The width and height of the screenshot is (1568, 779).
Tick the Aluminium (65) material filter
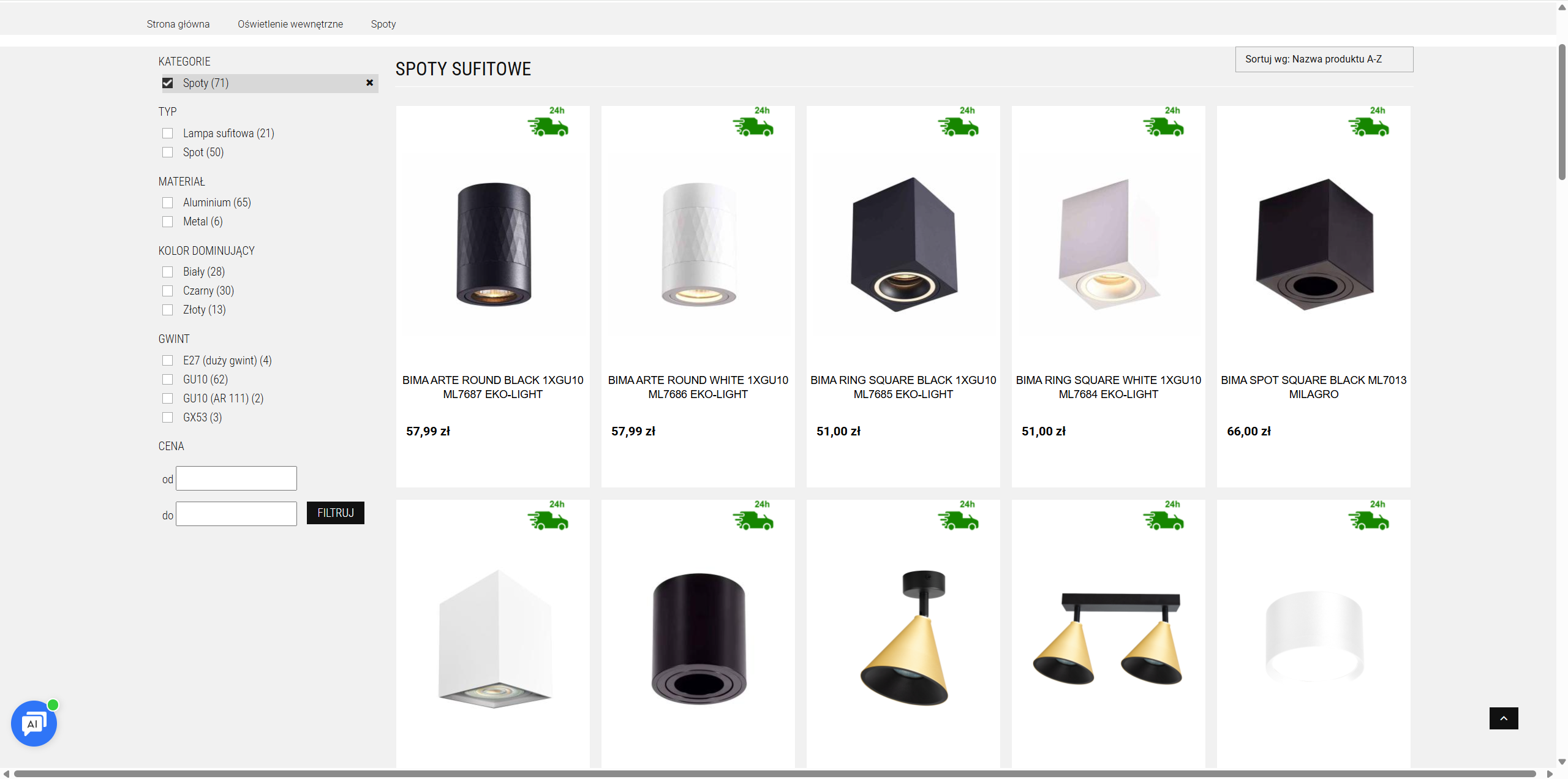click(x=167, y=203)
